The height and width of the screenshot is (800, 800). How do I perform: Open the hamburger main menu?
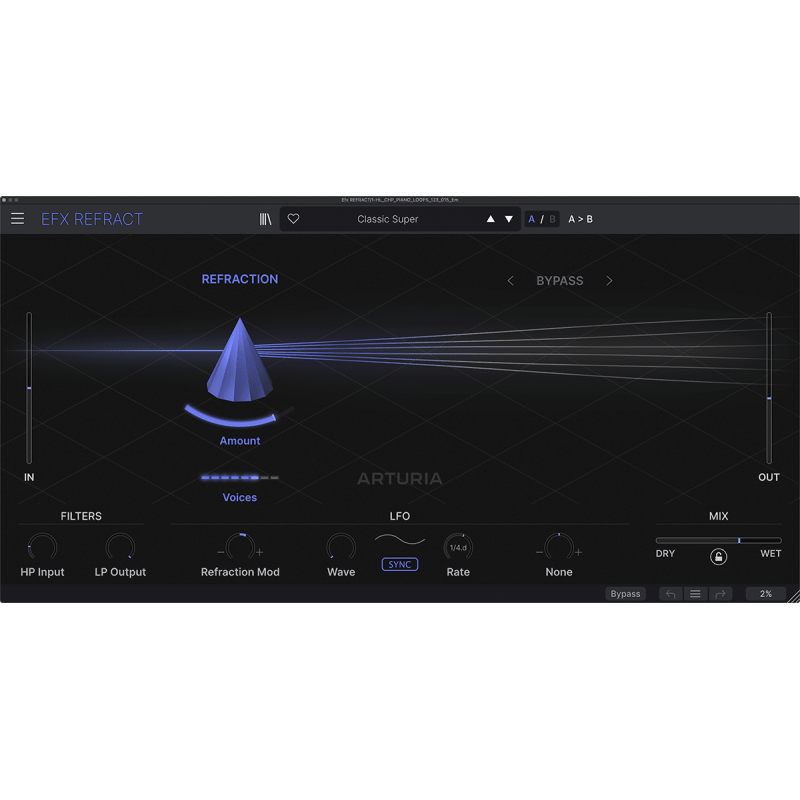pyautogui.click(x=17, y=219)
